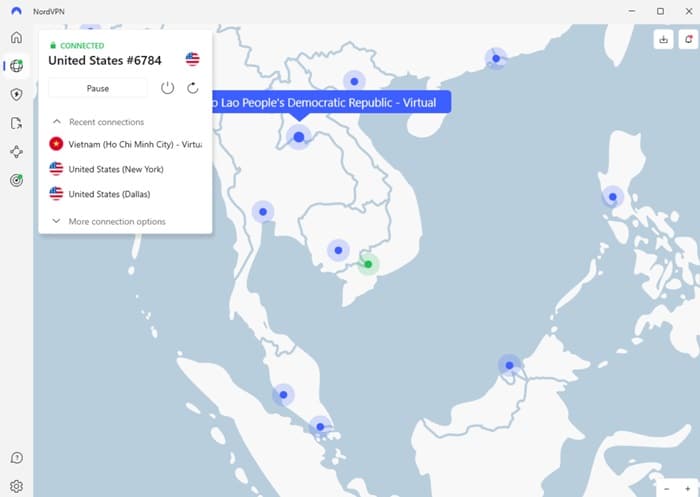The image size is (700, 497).
Task: Click the flag icon beside United States (Dallas)
Action: (x=56, y=194)
